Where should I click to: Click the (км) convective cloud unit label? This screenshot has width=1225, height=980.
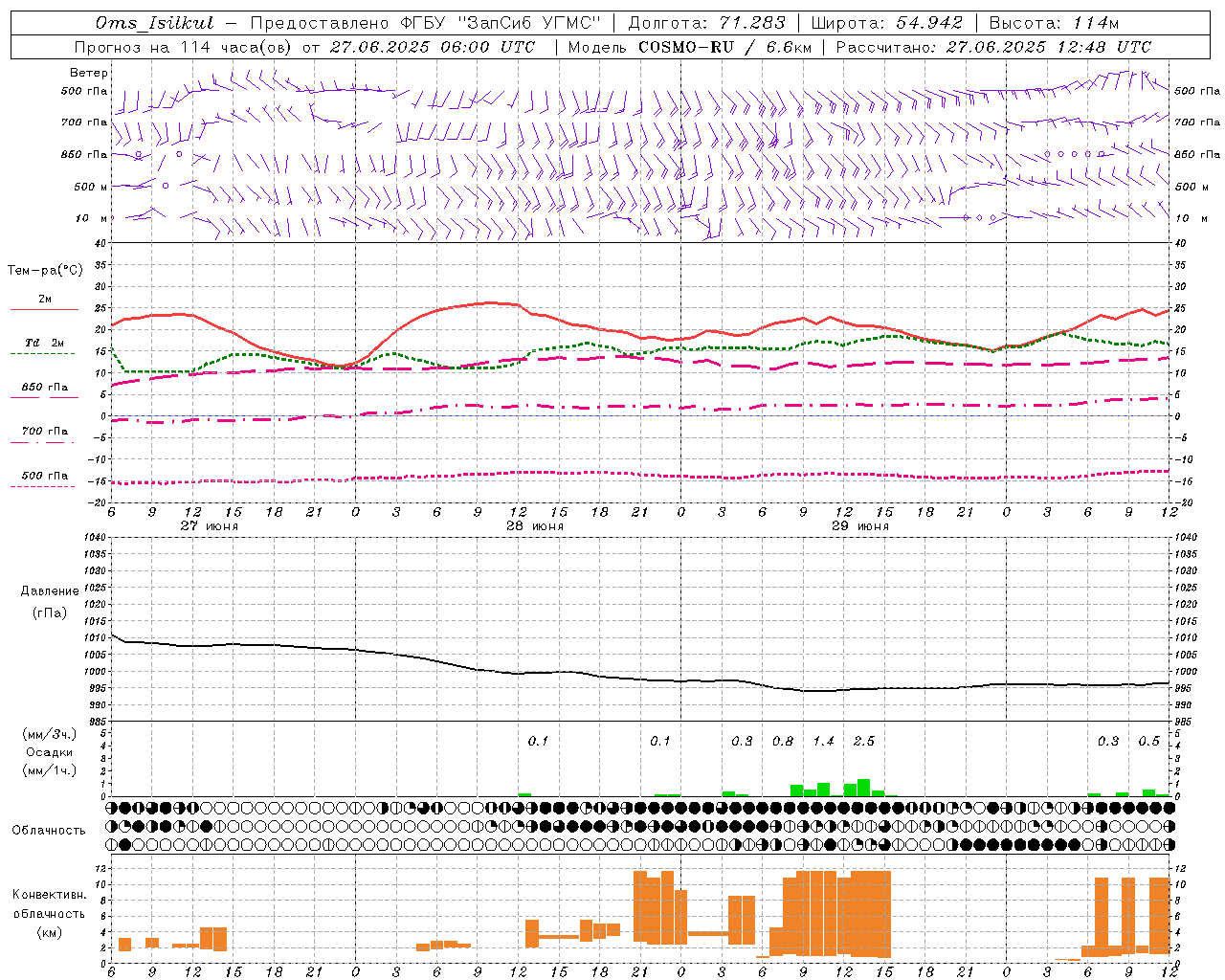[x=49, y=932]
